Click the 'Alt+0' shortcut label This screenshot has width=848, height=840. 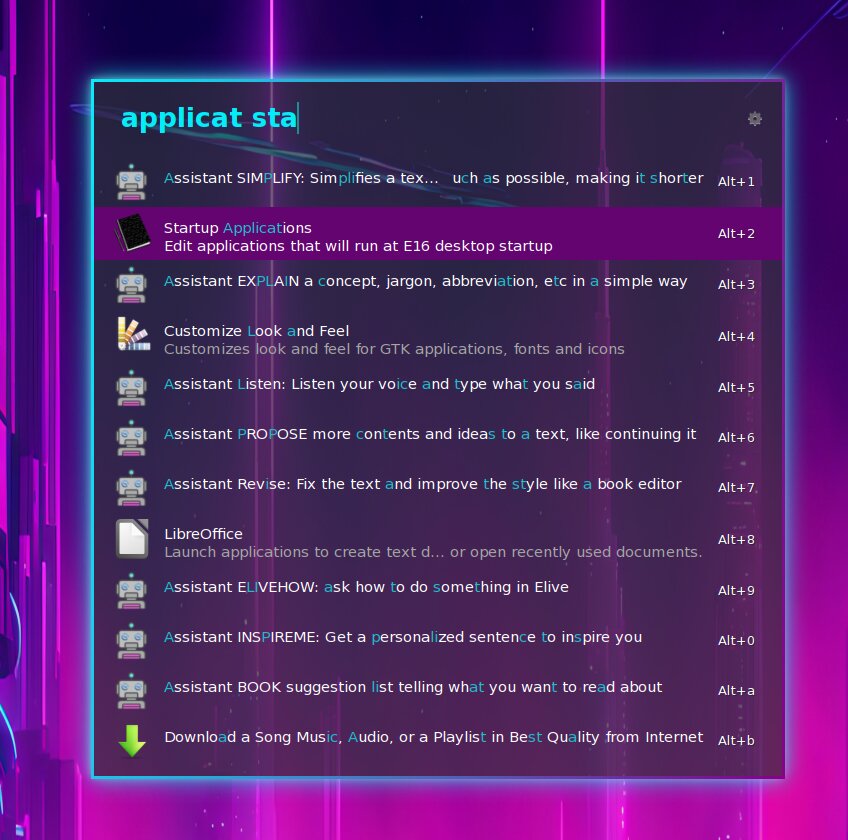[736, 640]
